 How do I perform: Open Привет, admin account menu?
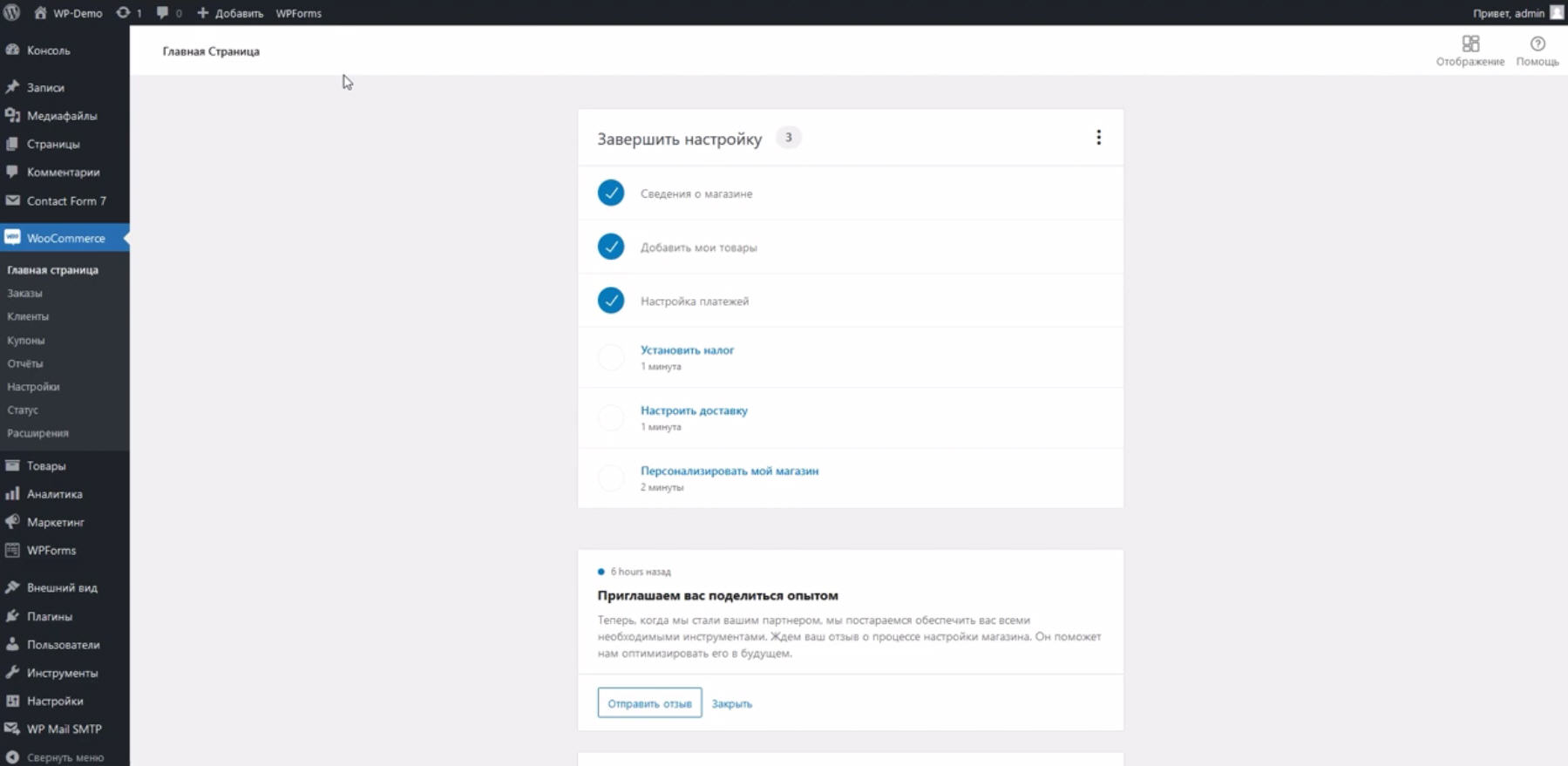(x=1517, y=13)
